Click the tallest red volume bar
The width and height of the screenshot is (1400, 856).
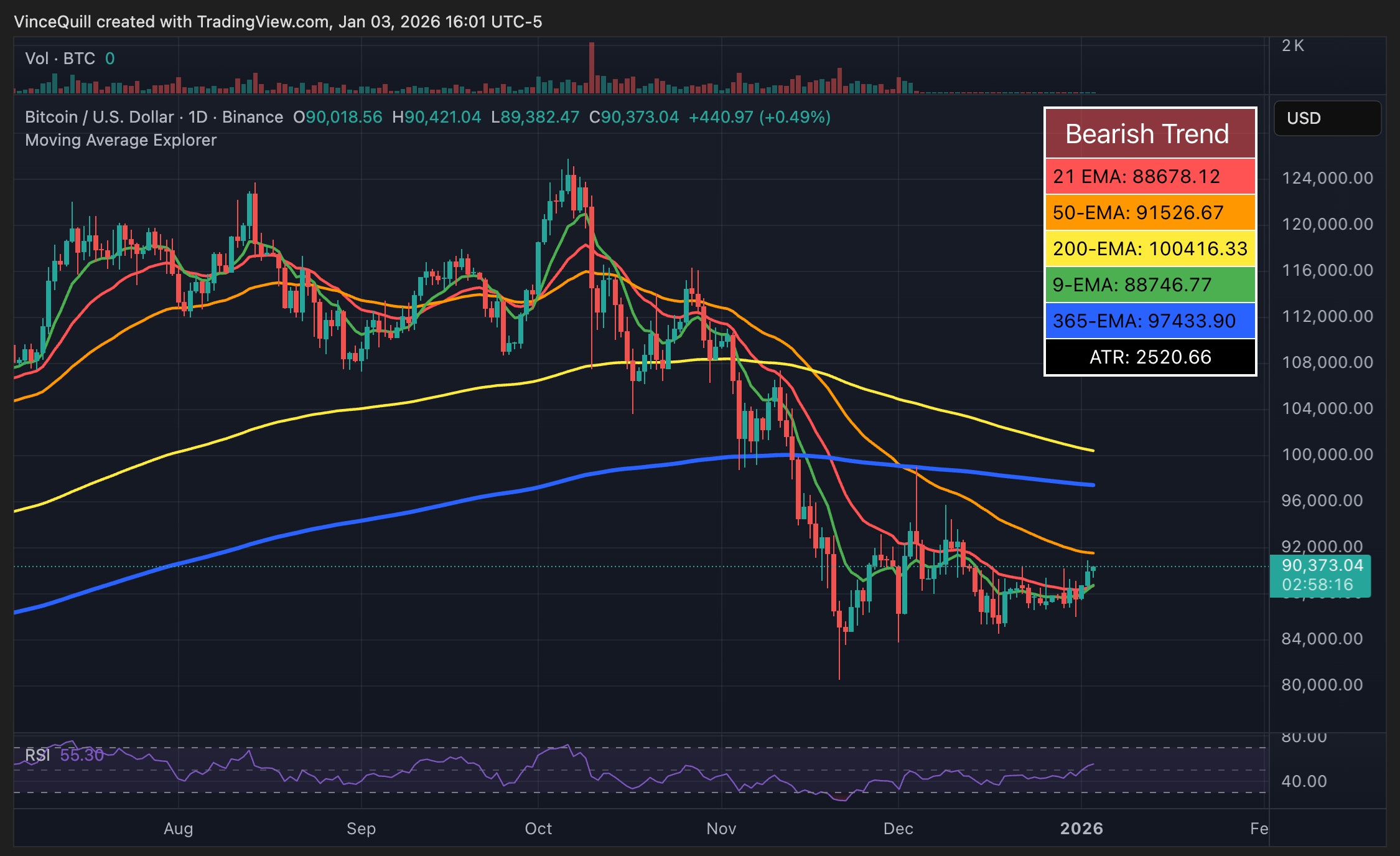coord(592,67)
